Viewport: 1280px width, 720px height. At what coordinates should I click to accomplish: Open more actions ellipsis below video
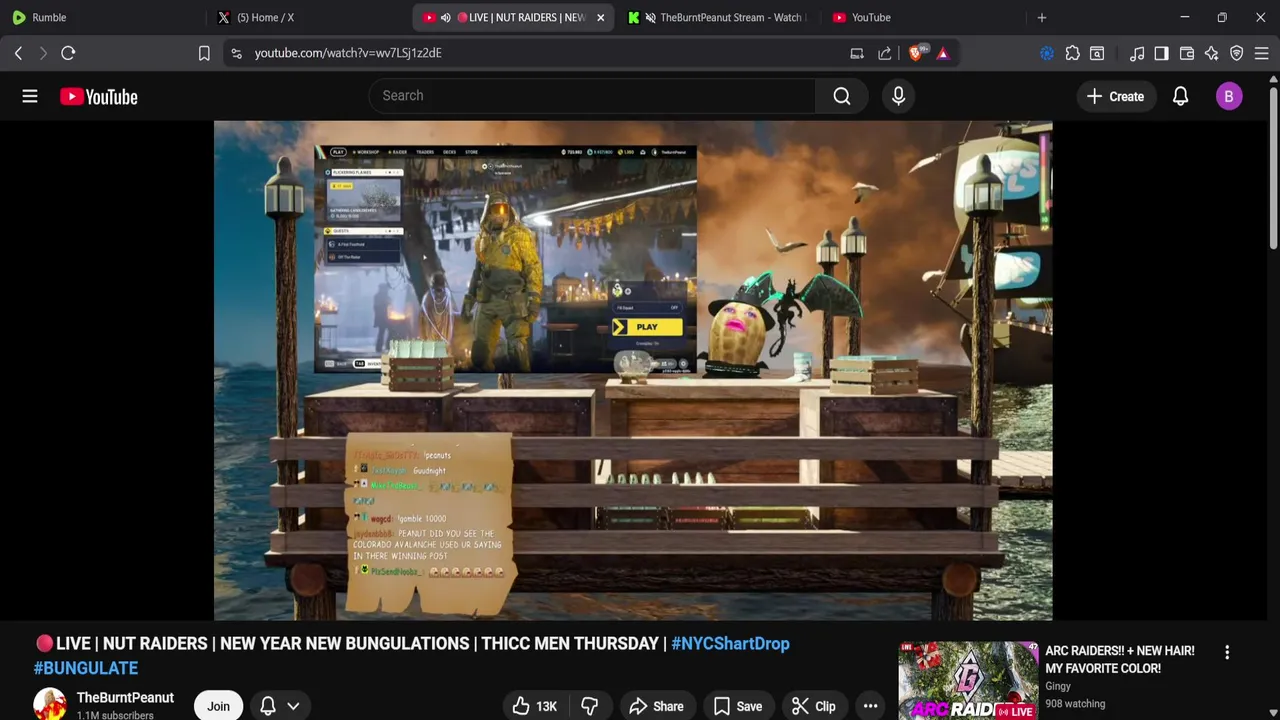(x=870, y=706)
